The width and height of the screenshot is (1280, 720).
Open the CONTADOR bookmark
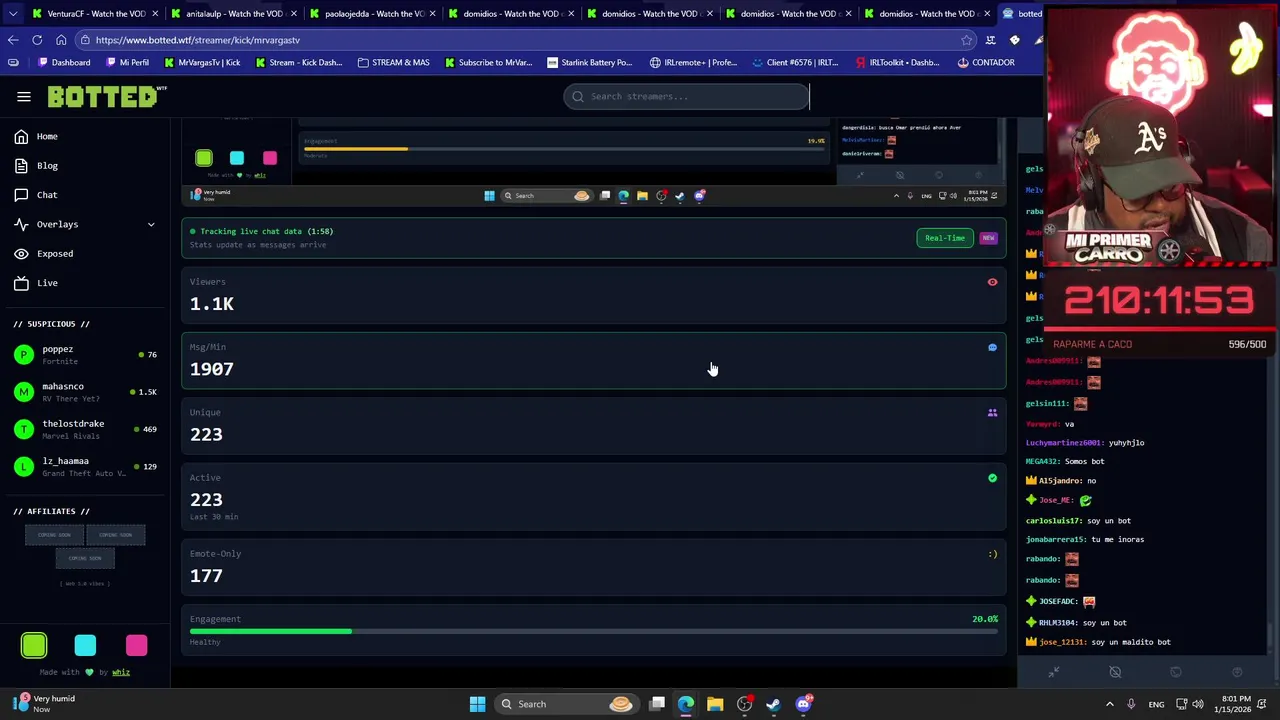(x=985, y=62)
